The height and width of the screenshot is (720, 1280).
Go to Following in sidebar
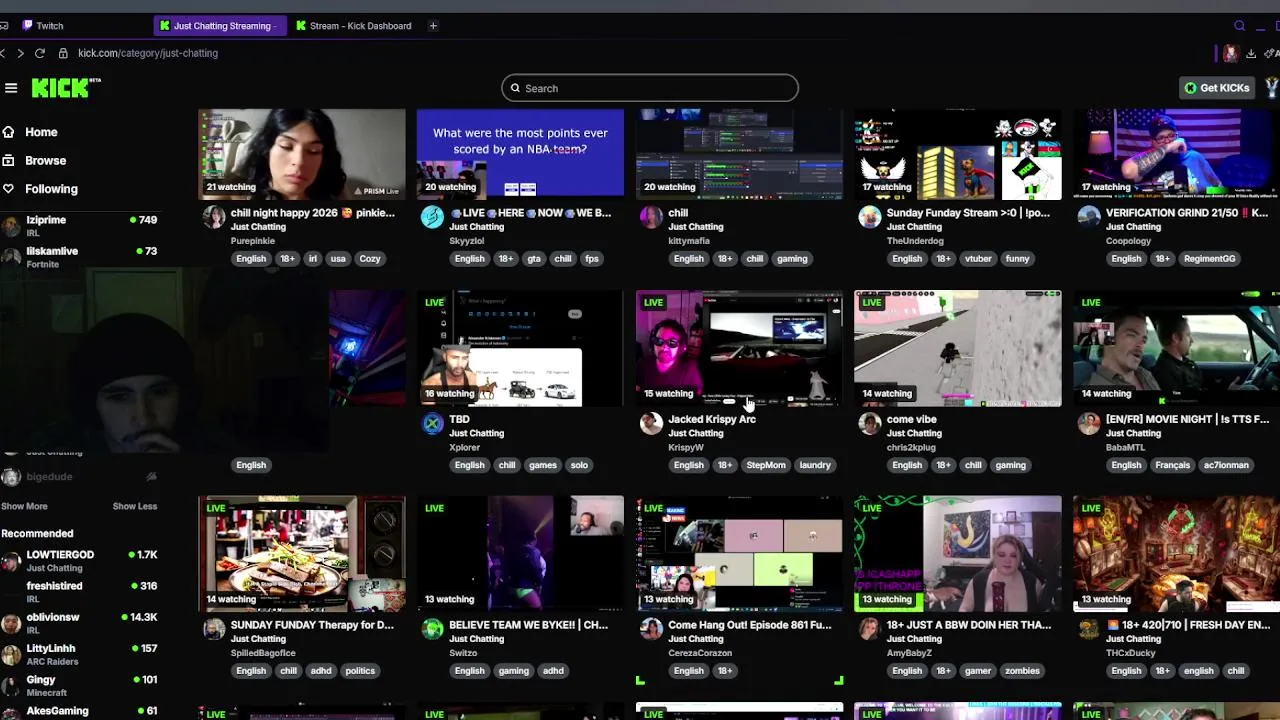[x=51, y=189]
